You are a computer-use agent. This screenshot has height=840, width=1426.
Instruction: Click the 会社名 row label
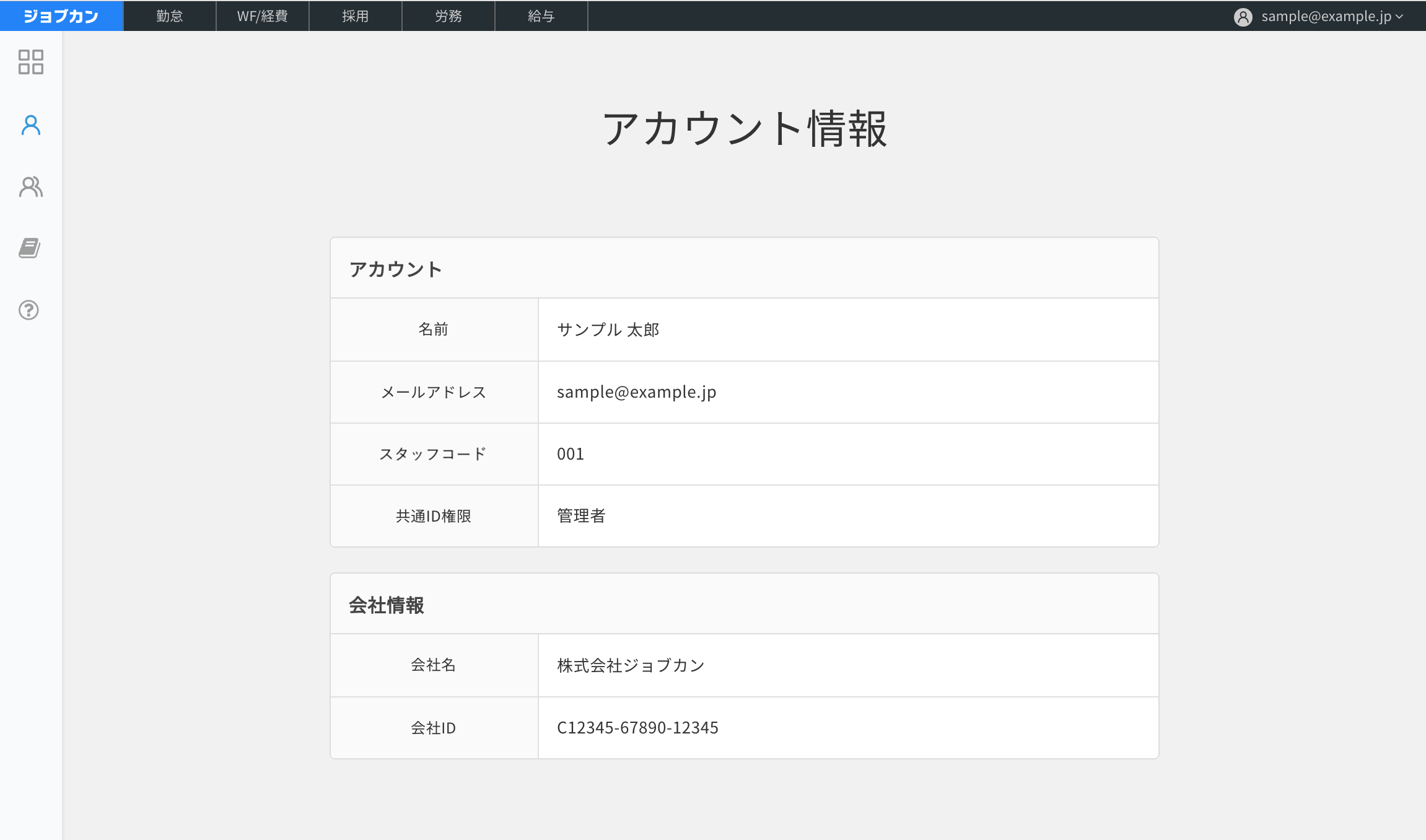[x=434, y=665]
